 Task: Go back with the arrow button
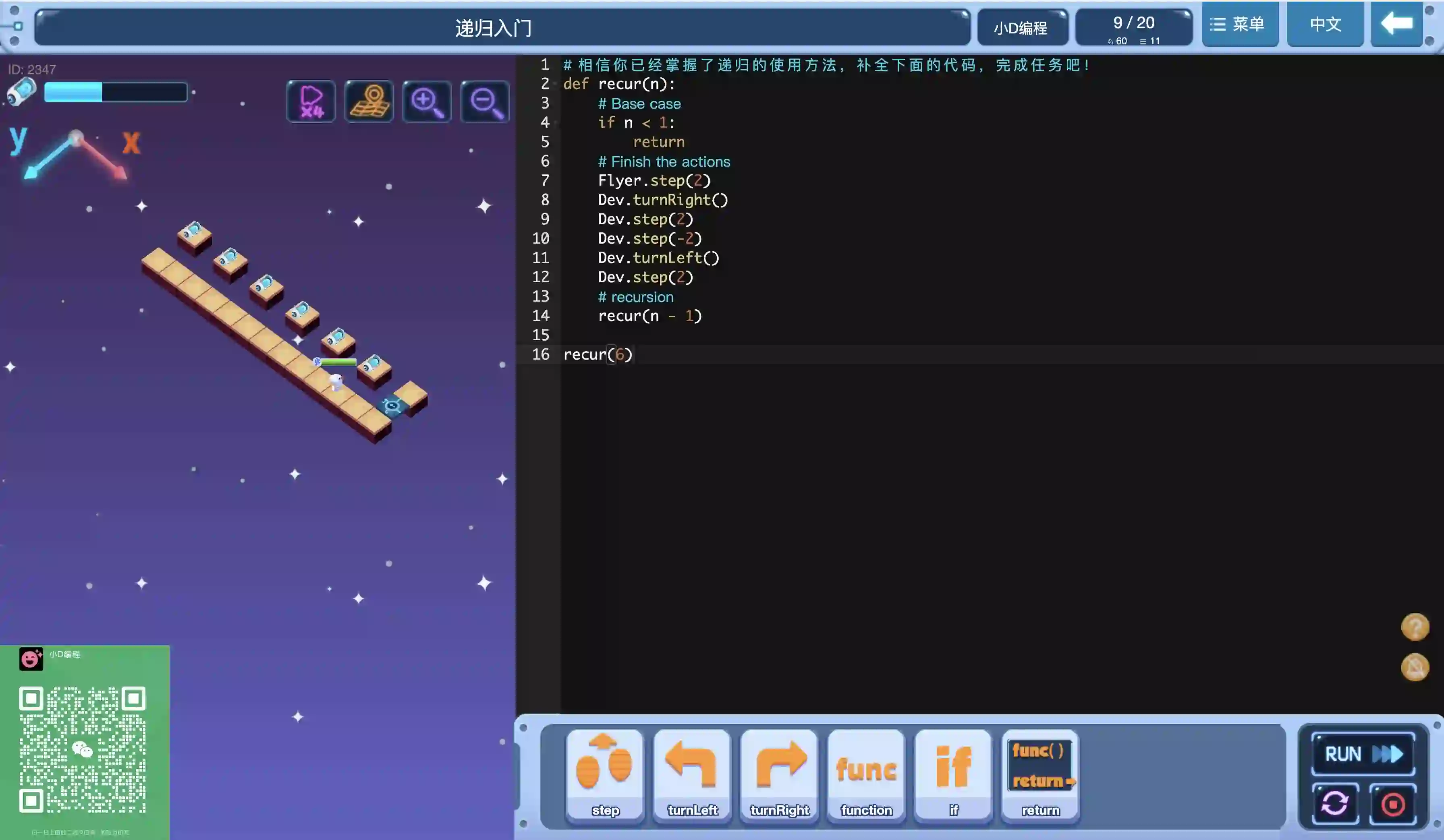click(x=1396, y=24)
